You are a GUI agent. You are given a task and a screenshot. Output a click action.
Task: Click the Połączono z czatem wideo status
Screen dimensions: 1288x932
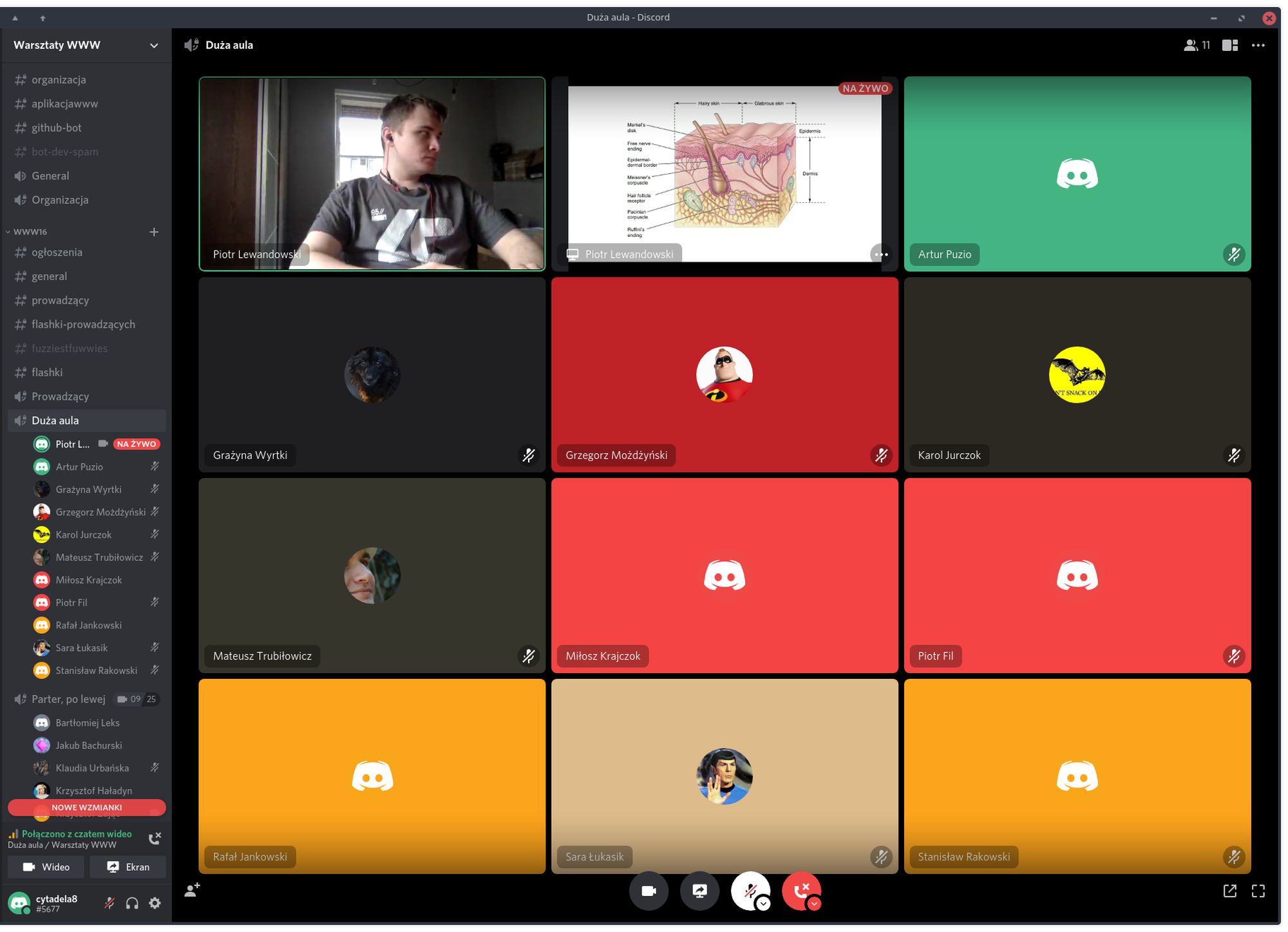(x=76, y=834)
